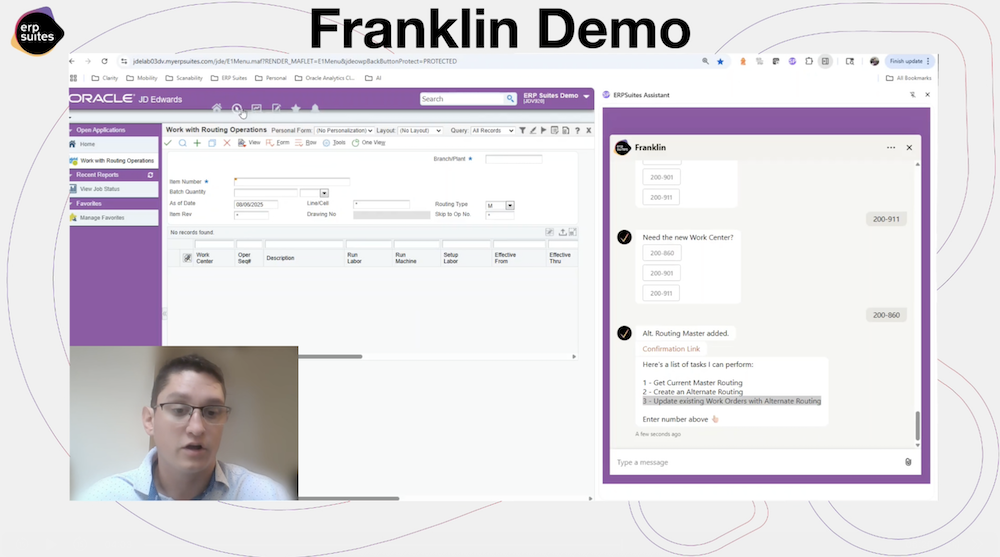The width and height of the screenshot is (1000, 557).
Task: Open the Confirmation Link in chat
Action: [671, 349]
